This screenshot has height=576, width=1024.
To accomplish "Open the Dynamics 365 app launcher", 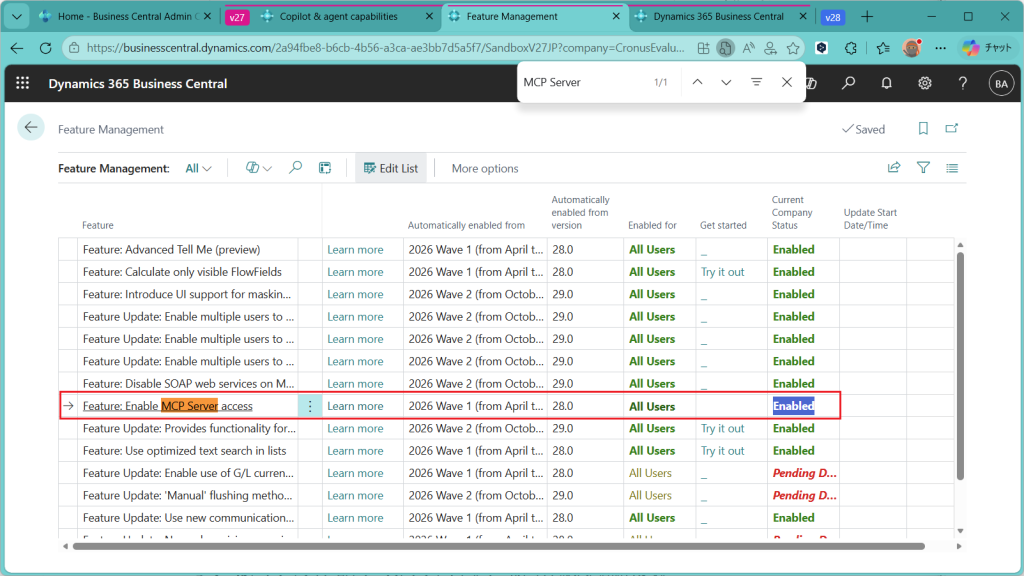I will coord(23,84).
